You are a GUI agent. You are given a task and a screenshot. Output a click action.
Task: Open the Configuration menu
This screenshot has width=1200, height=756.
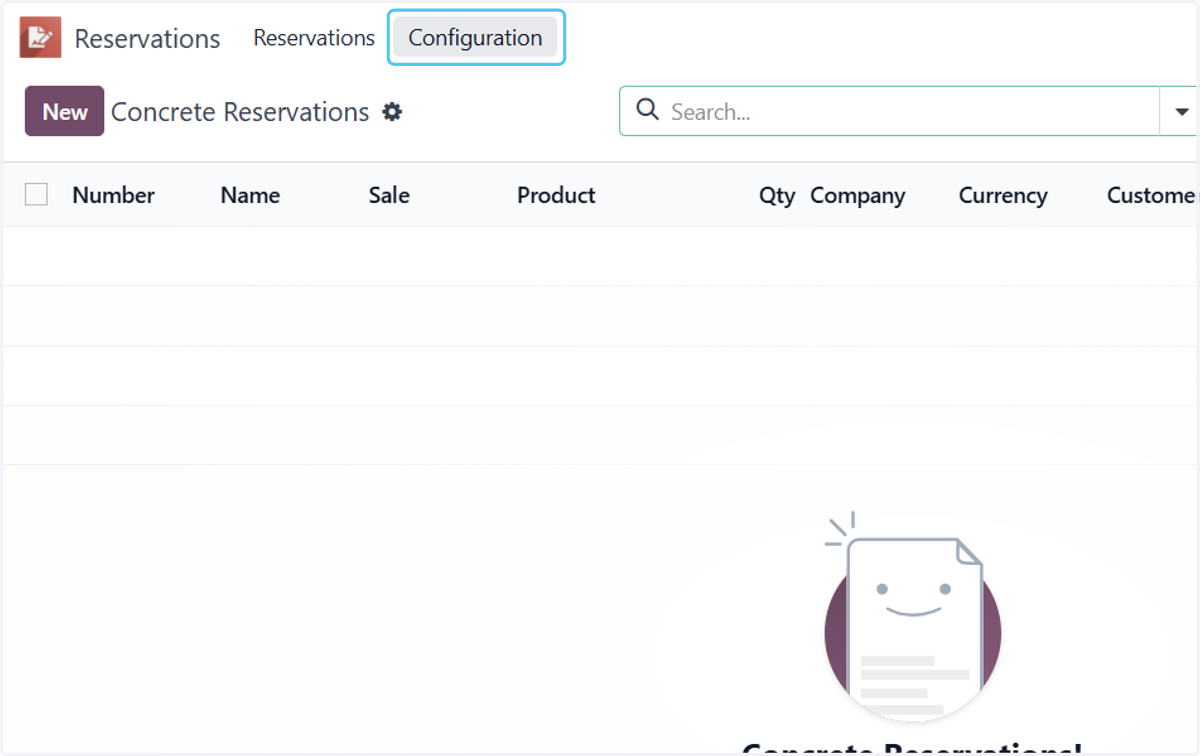[475, 38]
